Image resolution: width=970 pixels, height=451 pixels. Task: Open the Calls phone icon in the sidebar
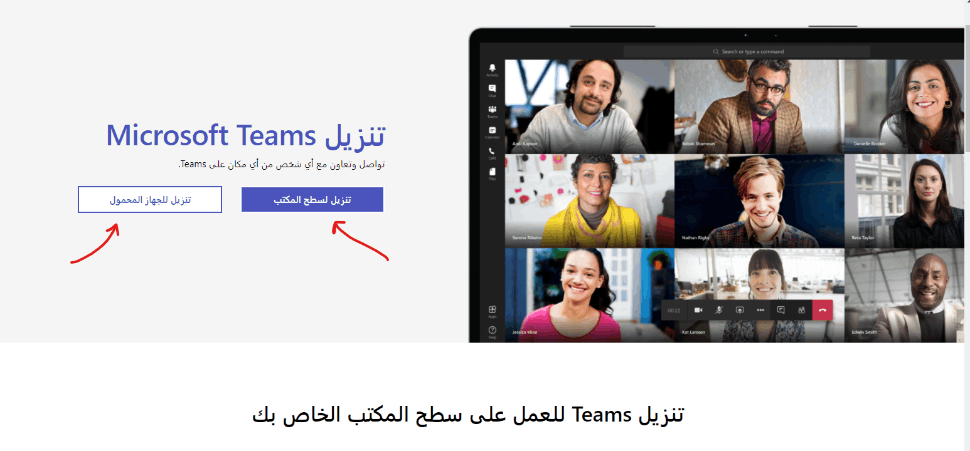tap(492, 153)
